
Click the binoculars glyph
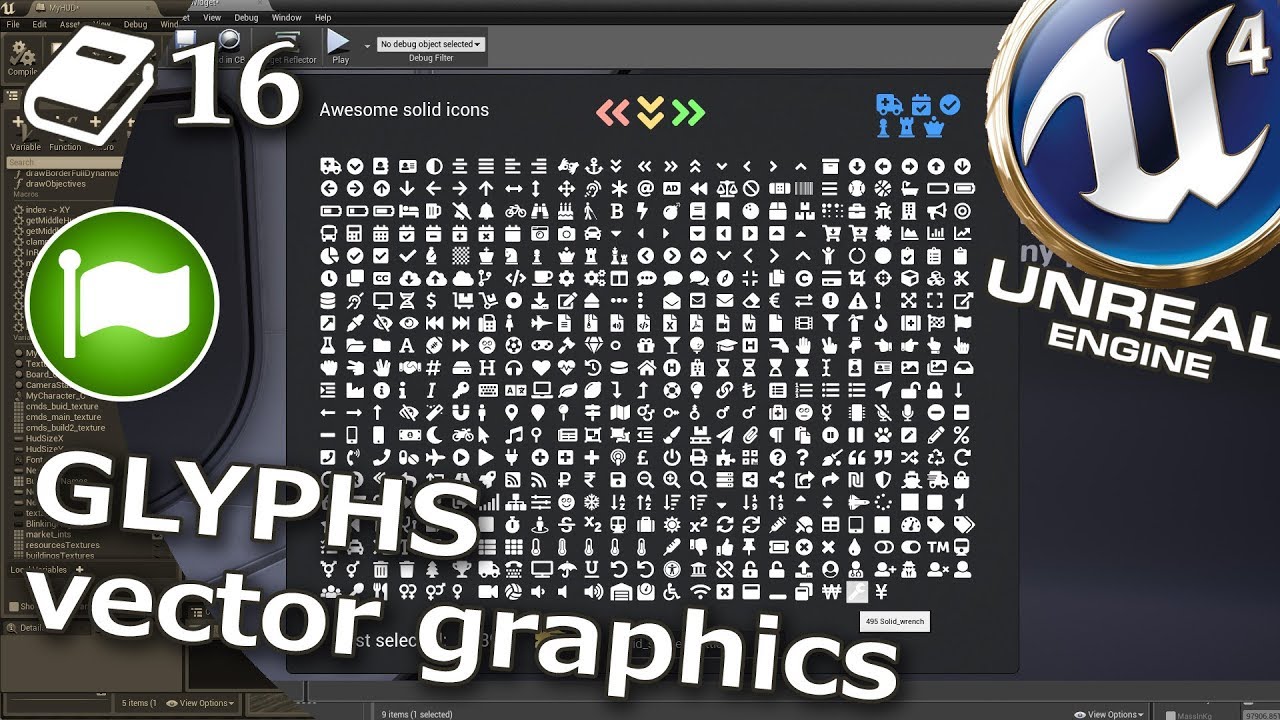(x=540, y=211)
